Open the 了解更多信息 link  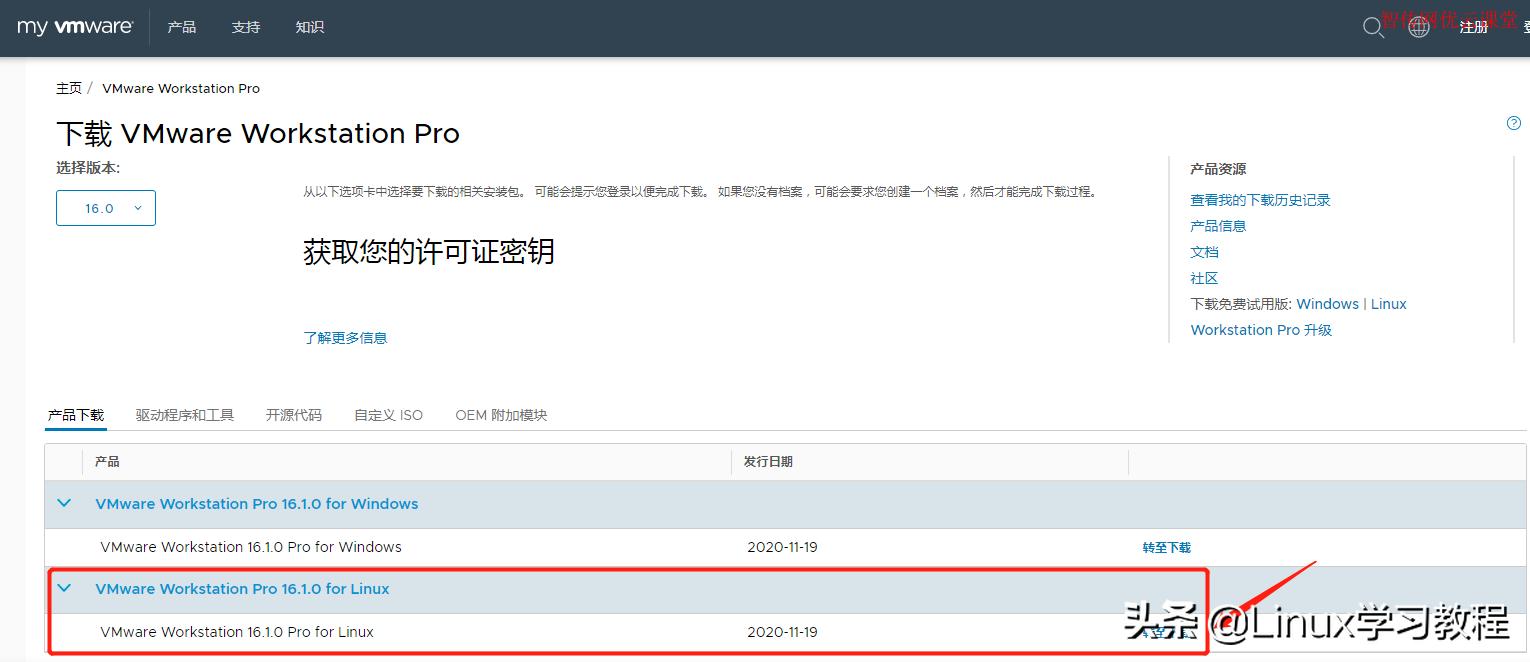(x=345, y=337)
